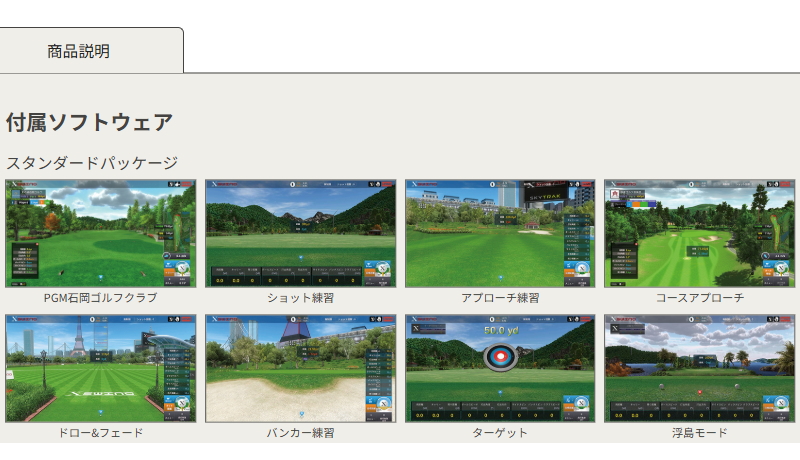Click the PGM石岡ゴルフクラブ screenshot thumbnail
This screenshot has height=460, width=800.
(x=101, y=233)
